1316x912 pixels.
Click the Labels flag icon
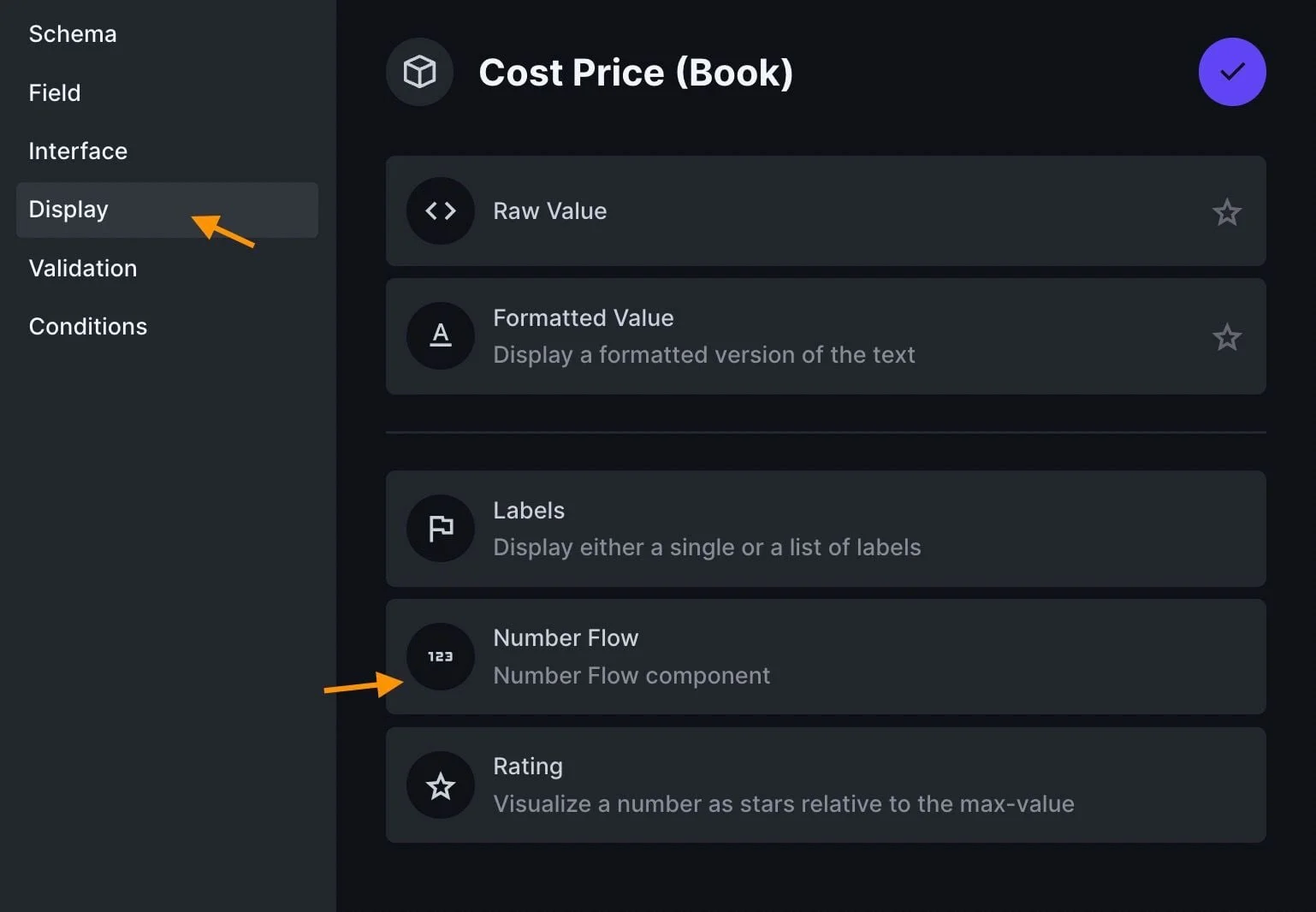tap(441, 529)
